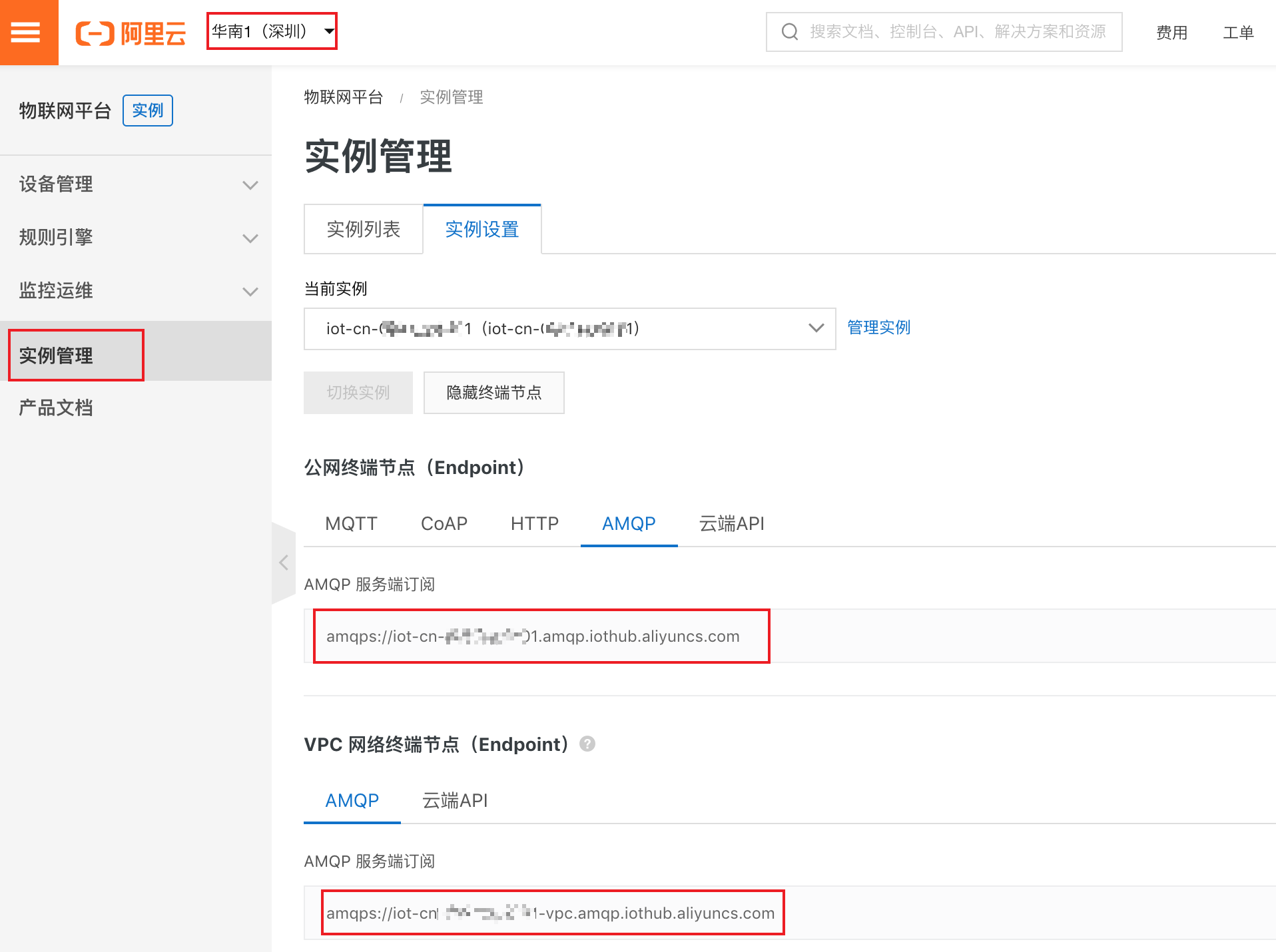
Task: Click the 物联网平台 sidebar title
Action: tap(65, 111)
